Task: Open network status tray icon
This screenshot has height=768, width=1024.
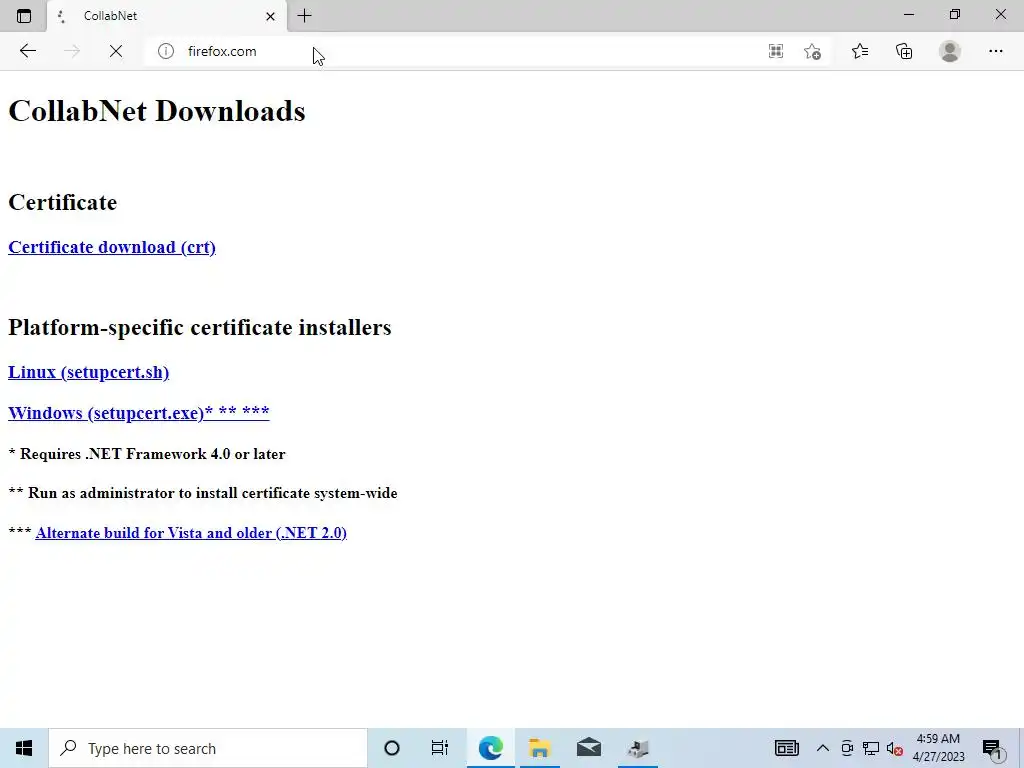Action: 871,748
